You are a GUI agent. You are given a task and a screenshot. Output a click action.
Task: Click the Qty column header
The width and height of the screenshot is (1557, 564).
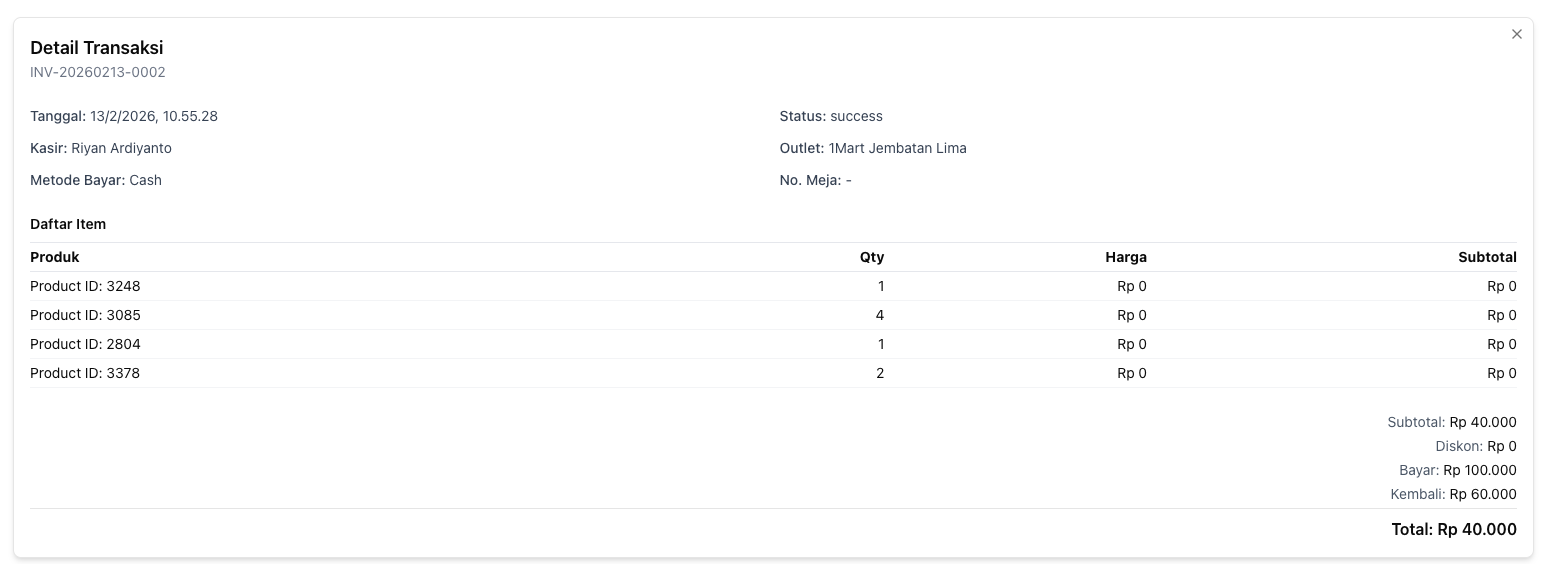[872, 257]
